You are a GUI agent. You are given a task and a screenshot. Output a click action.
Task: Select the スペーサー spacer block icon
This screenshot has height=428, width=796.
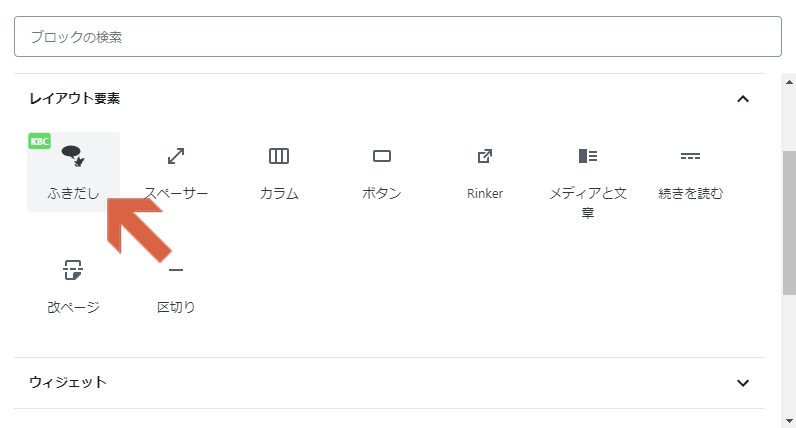point(176,156)
